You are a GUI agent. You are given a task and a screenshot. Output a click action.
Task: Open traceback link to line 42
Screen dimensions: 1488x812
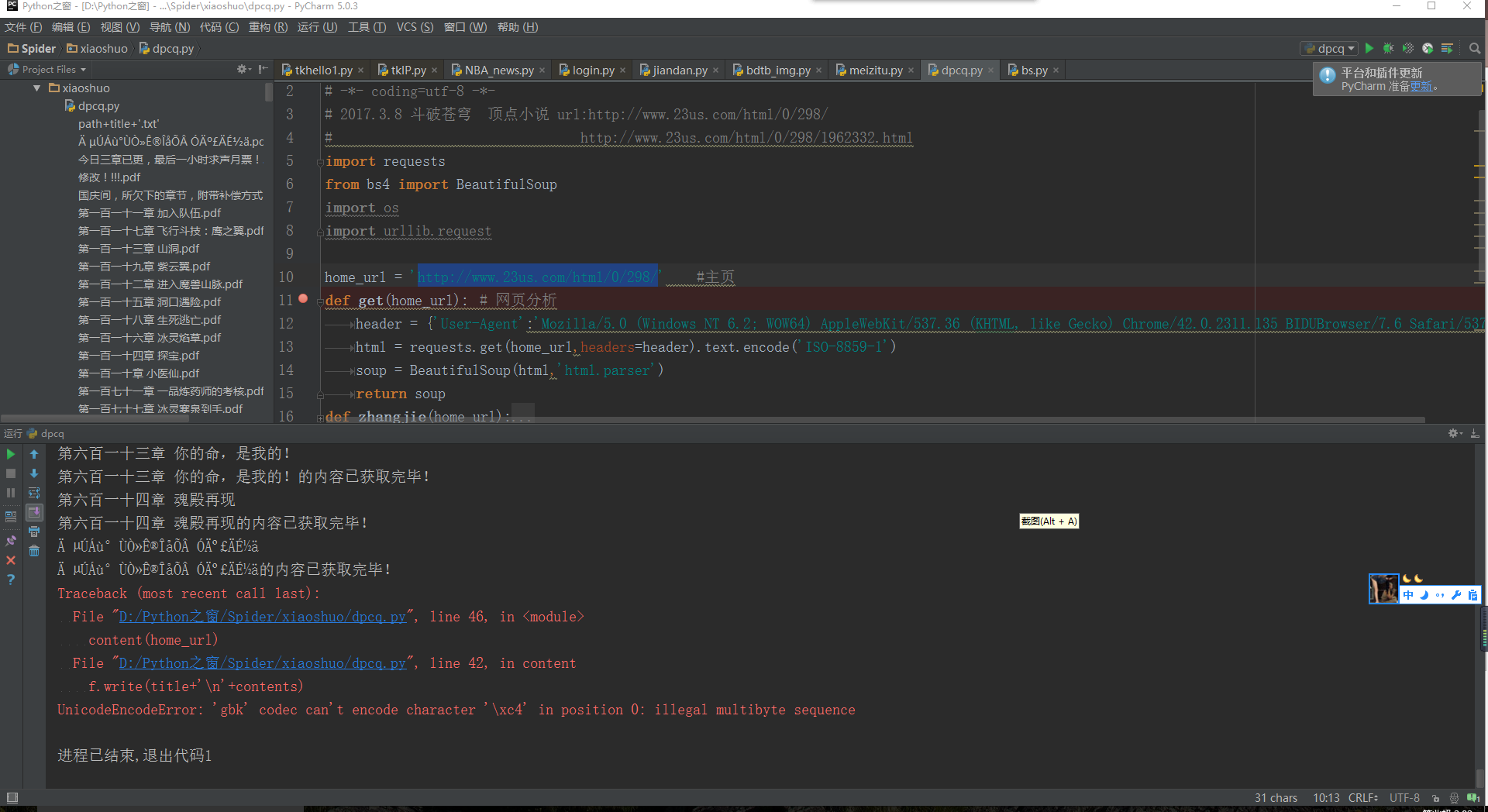[x=262, y=663]
